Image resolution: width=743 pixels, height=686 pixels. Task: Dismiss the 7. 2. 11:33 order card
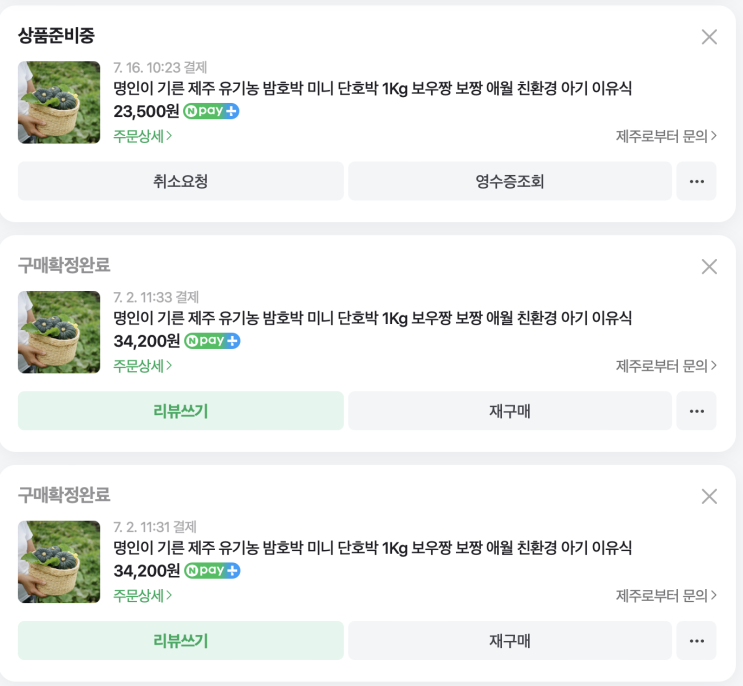(709, 267)
